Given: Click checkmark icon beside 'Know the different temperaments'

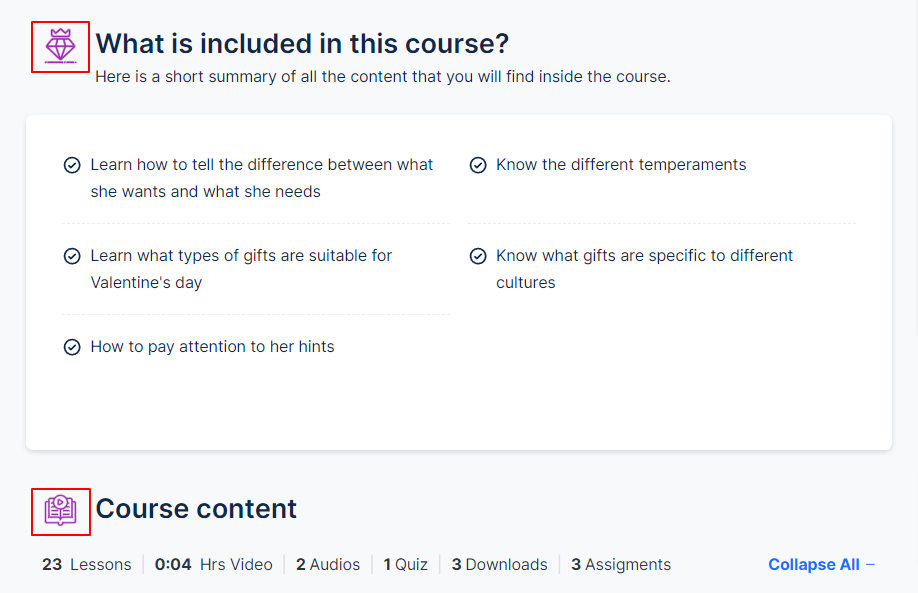Looking at the screenshot, I should pyautogui.click(x=478, y=166).
